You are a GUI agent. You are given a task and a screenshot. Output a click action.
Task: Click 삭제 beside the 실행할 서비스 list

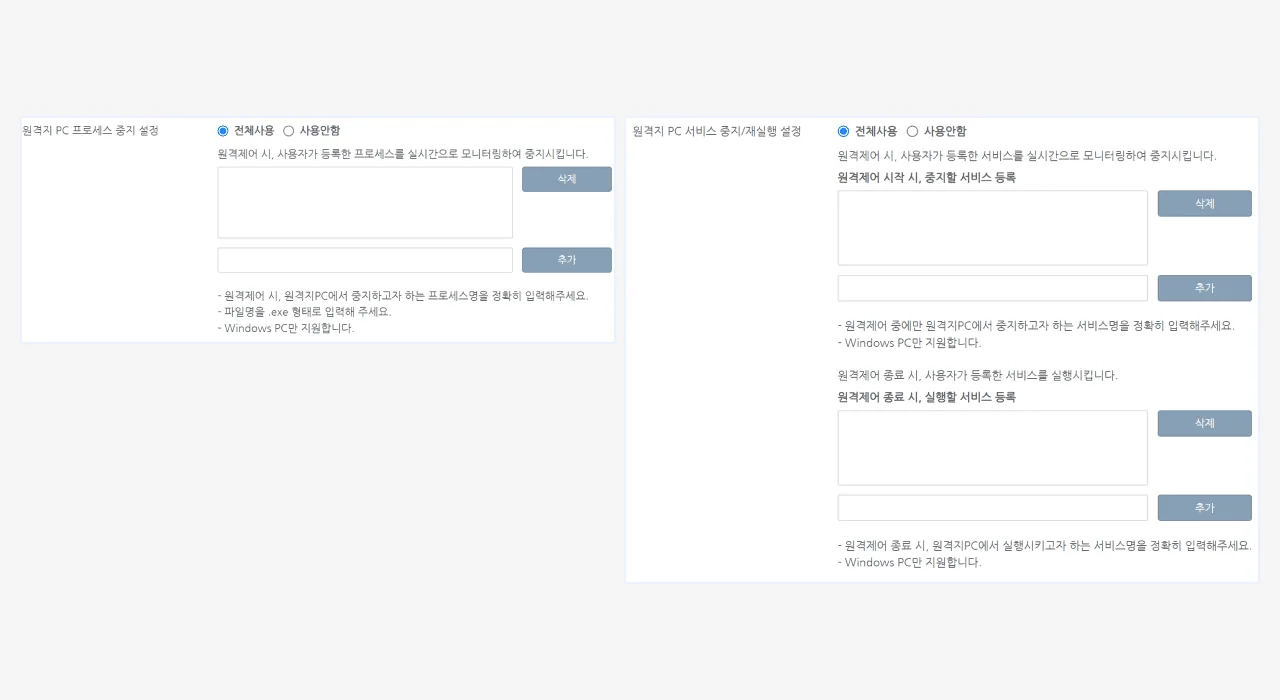1204,423
